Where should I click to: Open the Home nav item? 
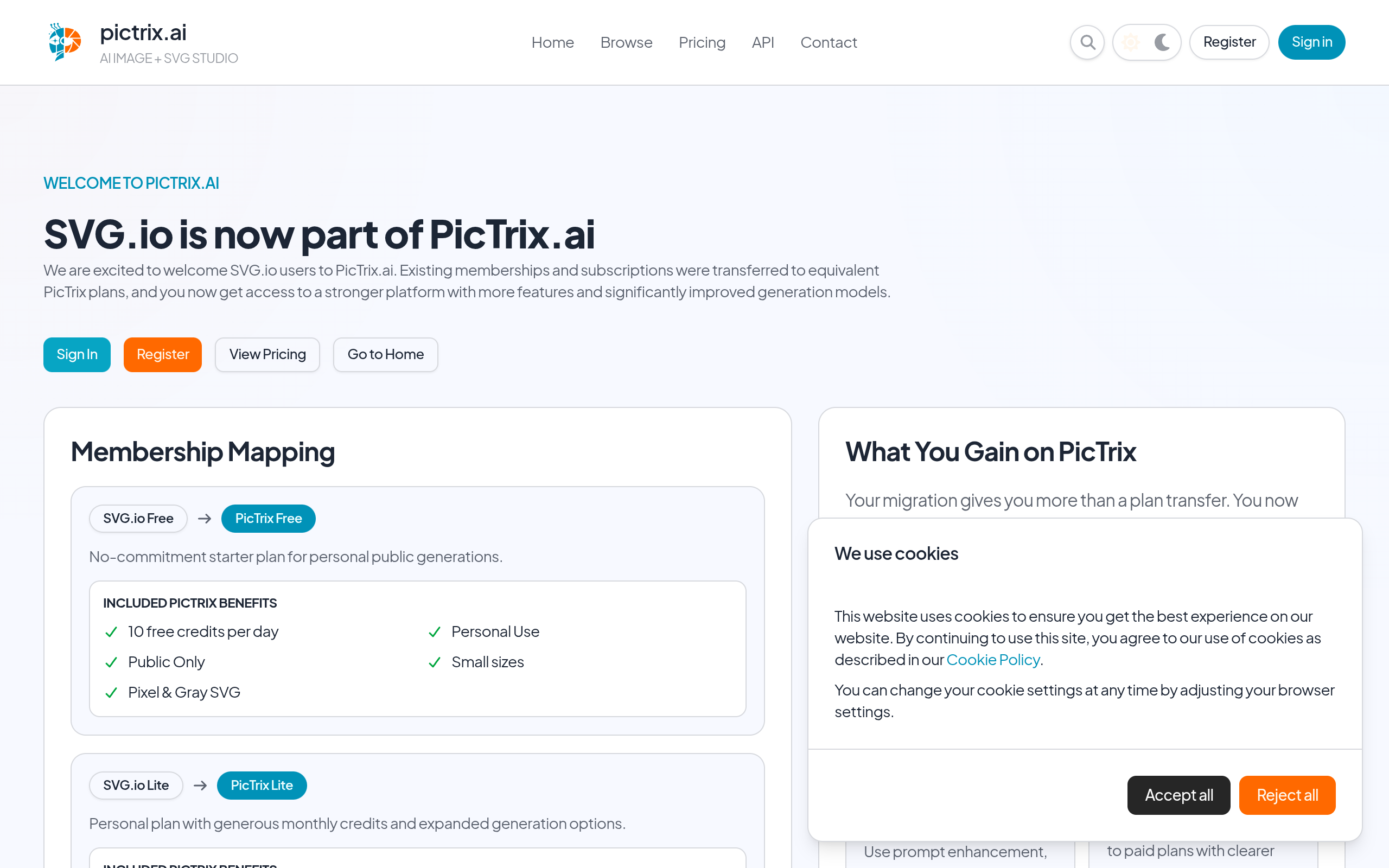coord(552,42)
